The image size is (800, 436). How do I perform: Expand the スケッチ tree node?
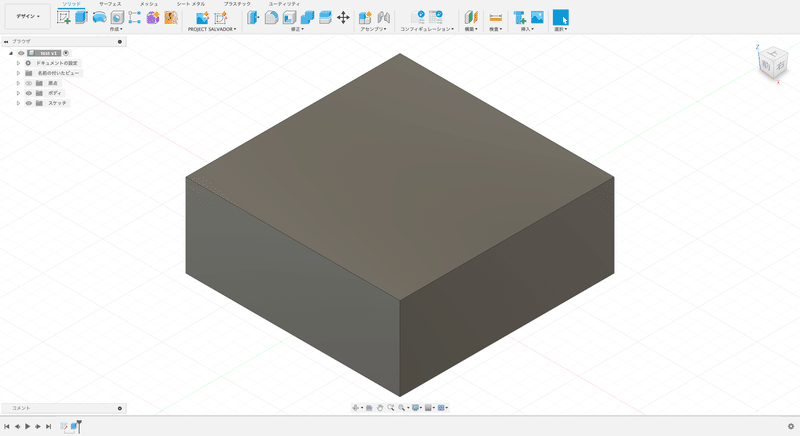click(18, 103)
